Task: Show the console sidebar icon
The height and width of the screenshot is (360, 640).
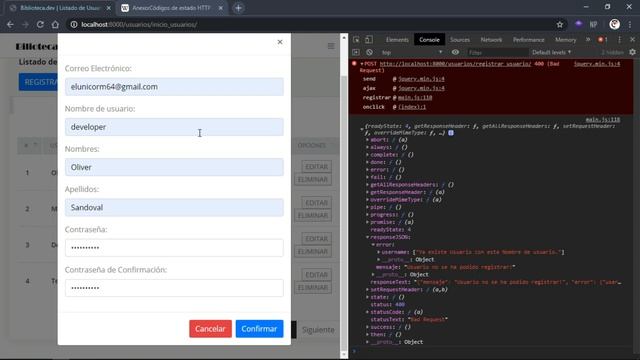Action: coord(356,52)
